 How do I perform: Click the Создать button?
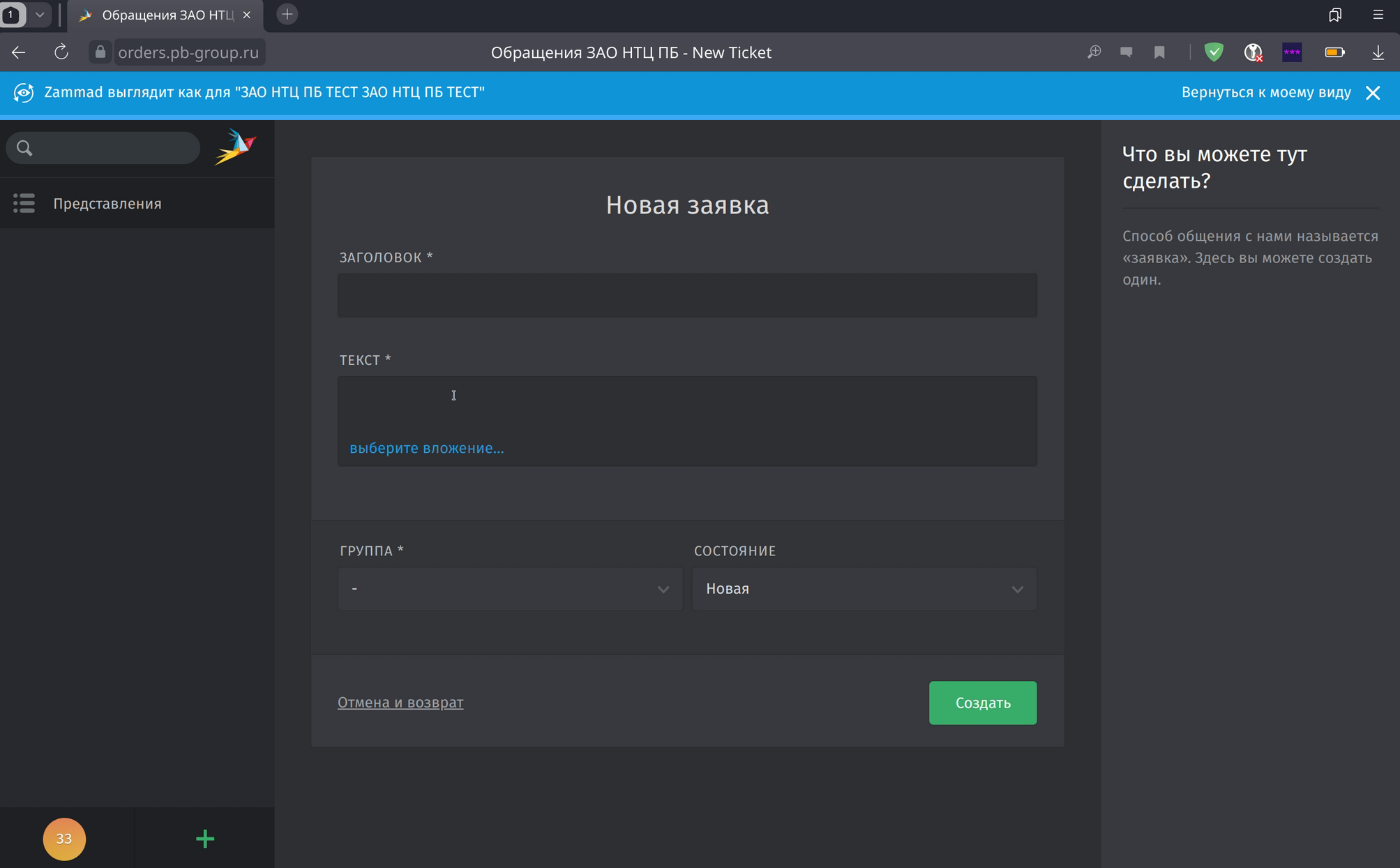(982, 703)
